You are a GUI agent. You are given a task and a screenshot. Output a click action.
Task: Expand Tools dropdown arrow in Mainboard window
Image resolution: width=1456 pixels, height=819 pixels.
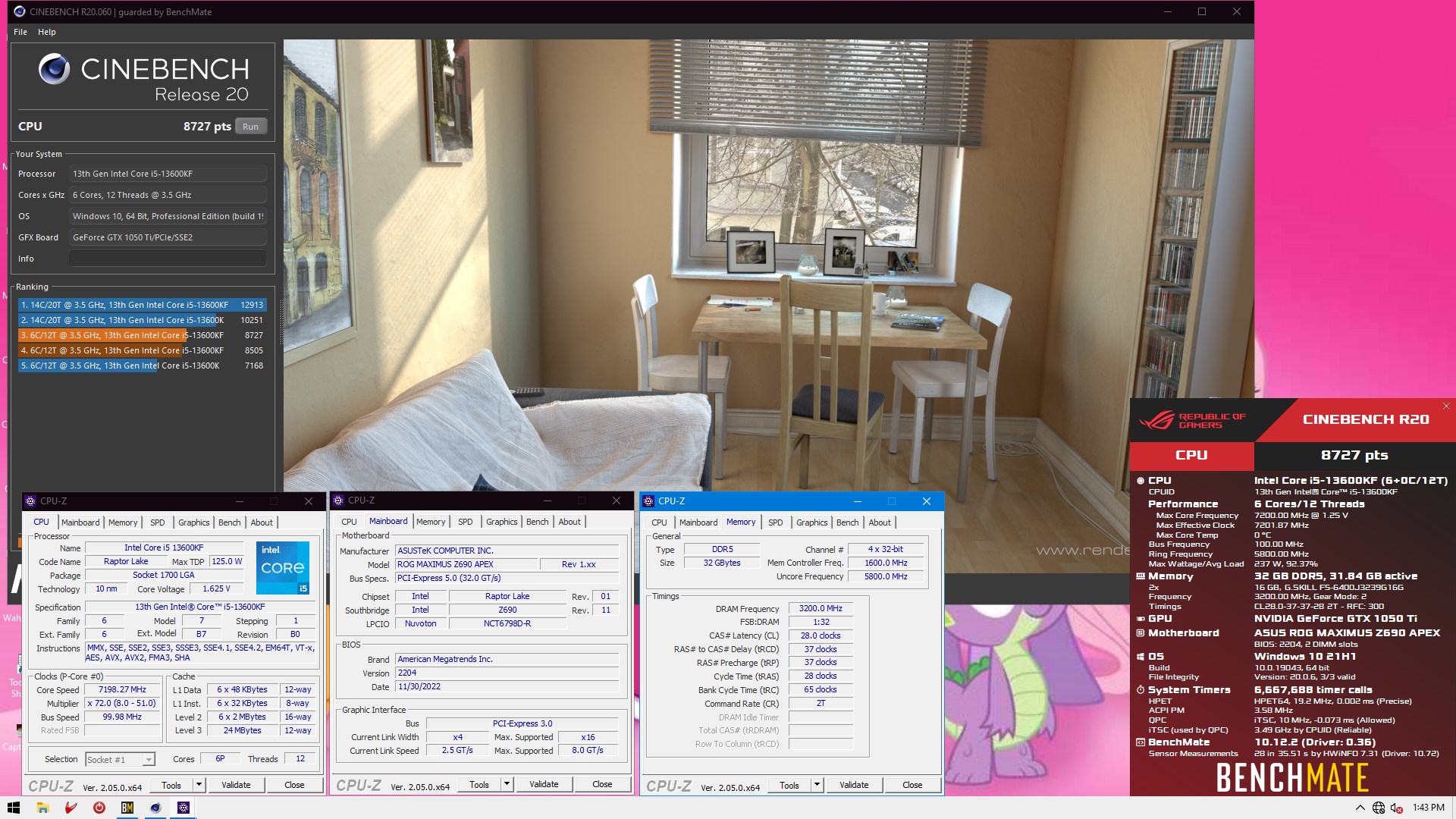tap(507, 784)
